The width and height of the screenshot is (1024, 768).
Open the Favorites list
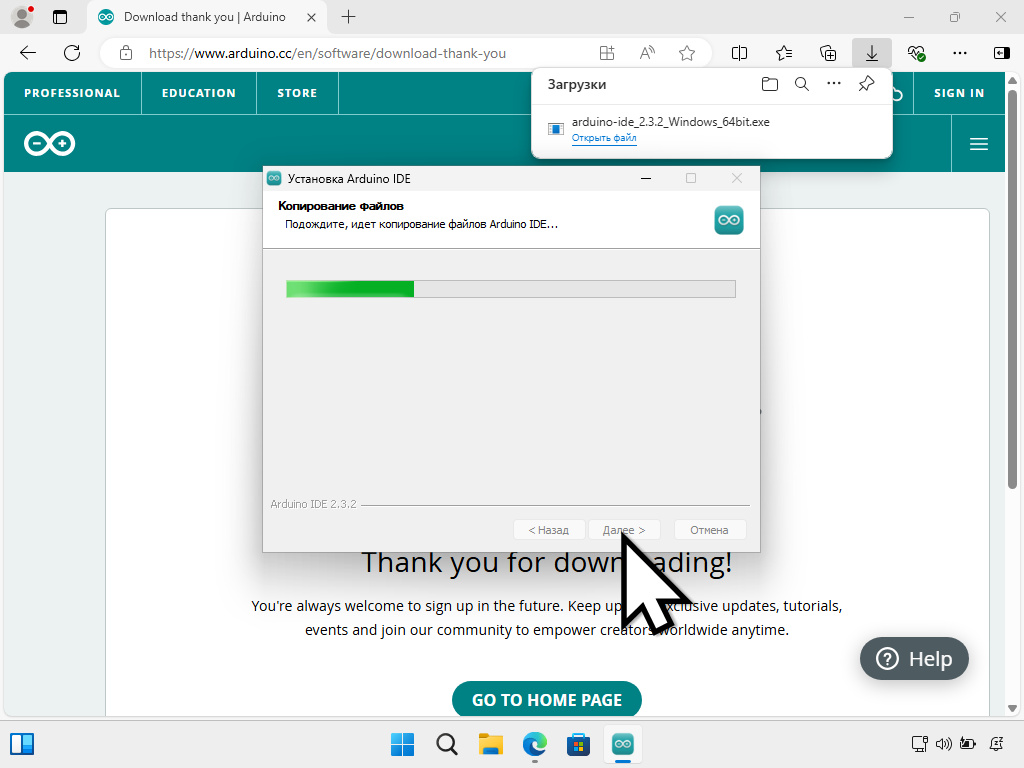(784, 53)
